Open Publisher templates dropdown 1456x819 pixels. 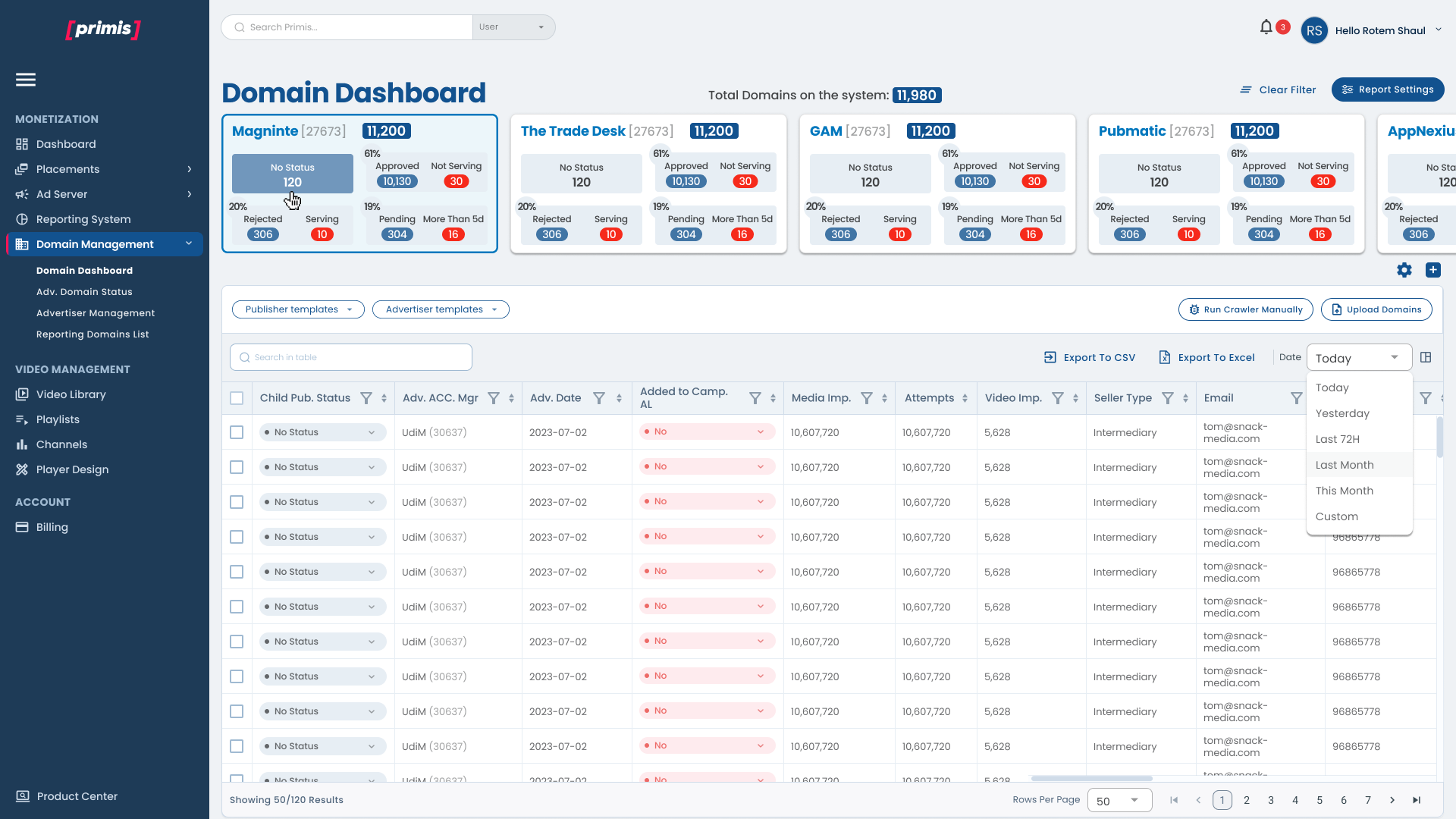pos(298,309)
